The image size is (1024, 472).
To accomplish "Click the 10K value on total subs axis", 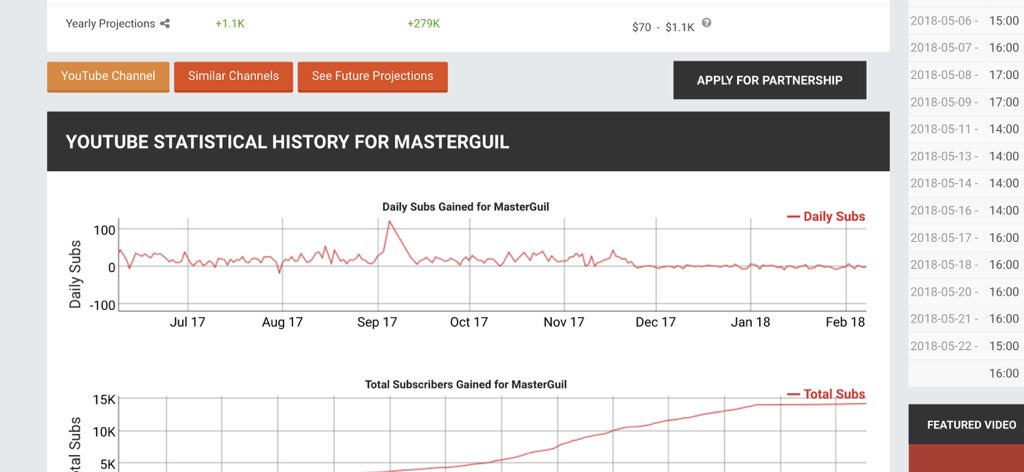I will click(x=103, y=432).
